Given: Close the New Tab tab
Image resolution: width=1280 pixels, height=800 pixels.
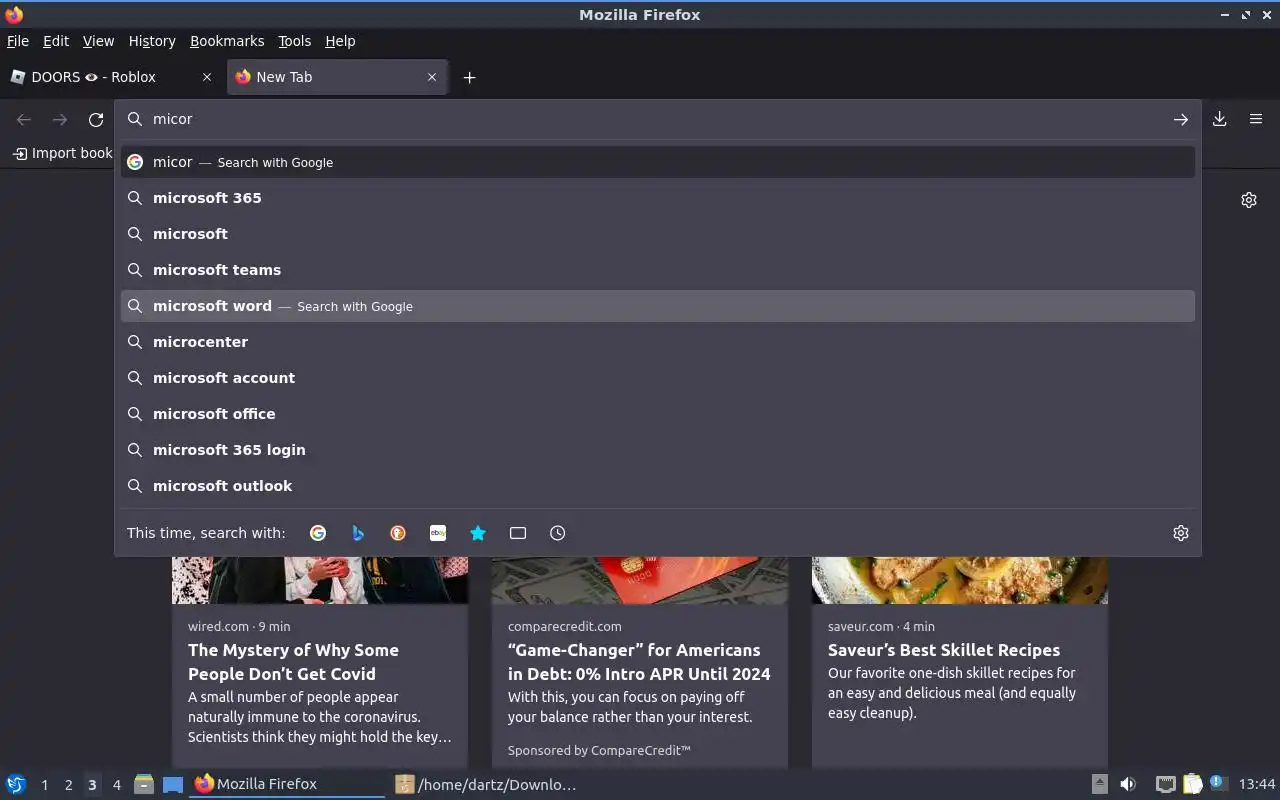Looking at the screenshot, I should click(x=432, y=77).
